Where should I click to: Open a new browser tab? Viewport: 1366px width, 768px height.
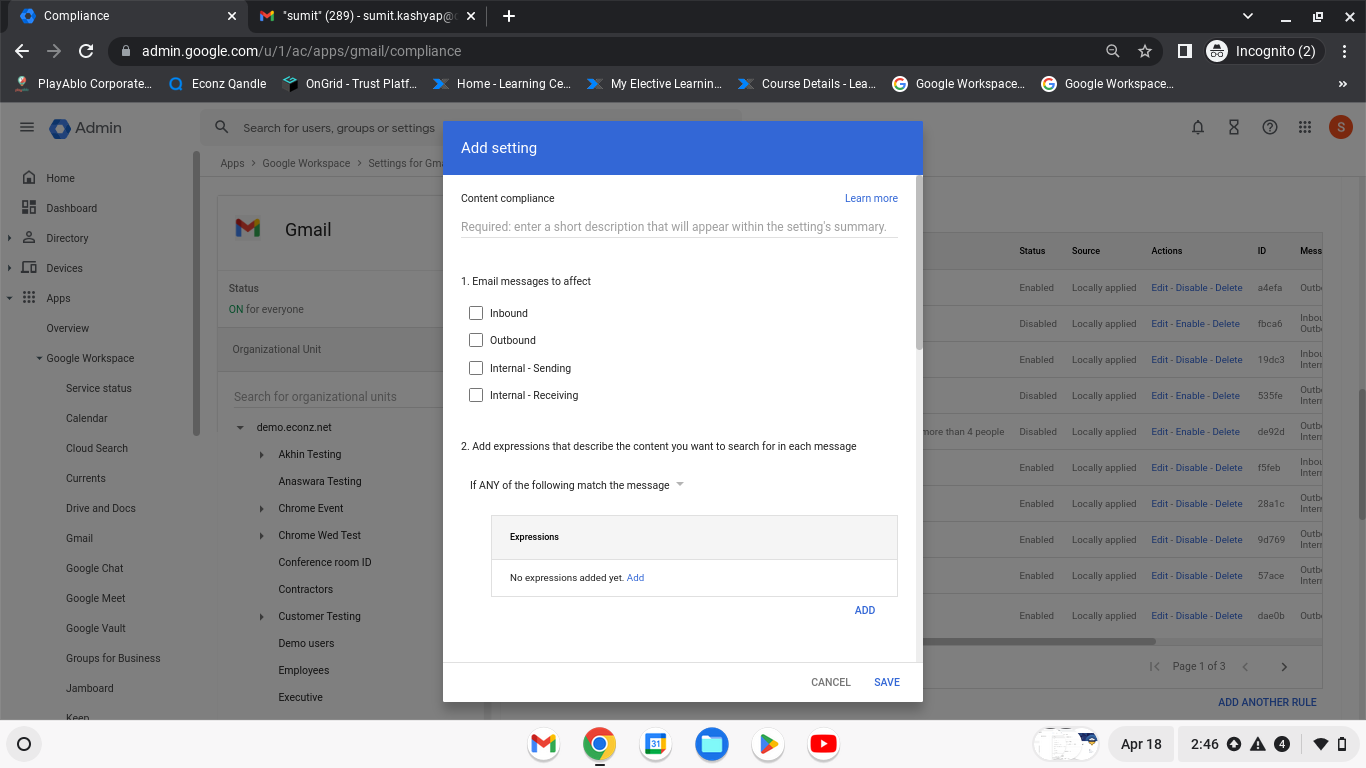tap(509, 16)
